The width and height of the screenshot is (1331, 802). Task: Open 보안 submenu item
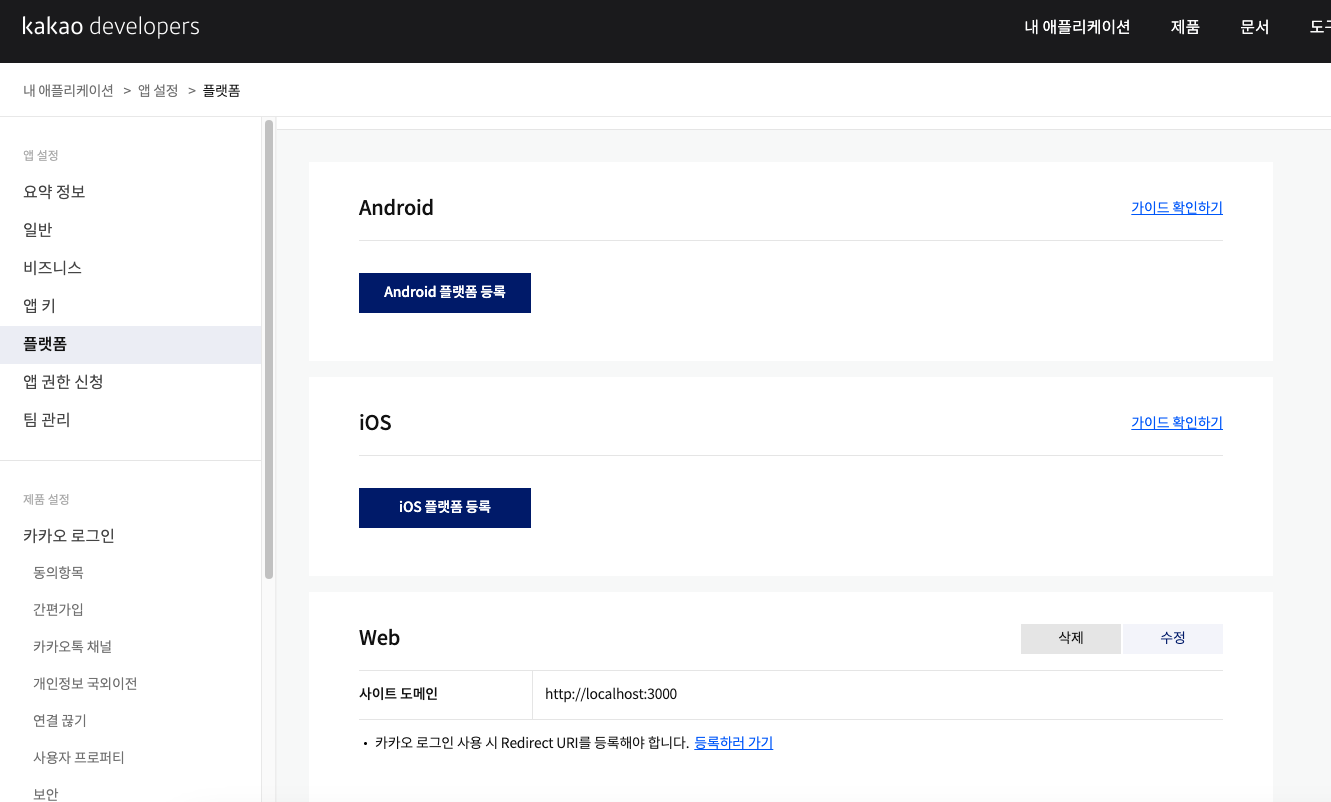click(x=46, y=794)
